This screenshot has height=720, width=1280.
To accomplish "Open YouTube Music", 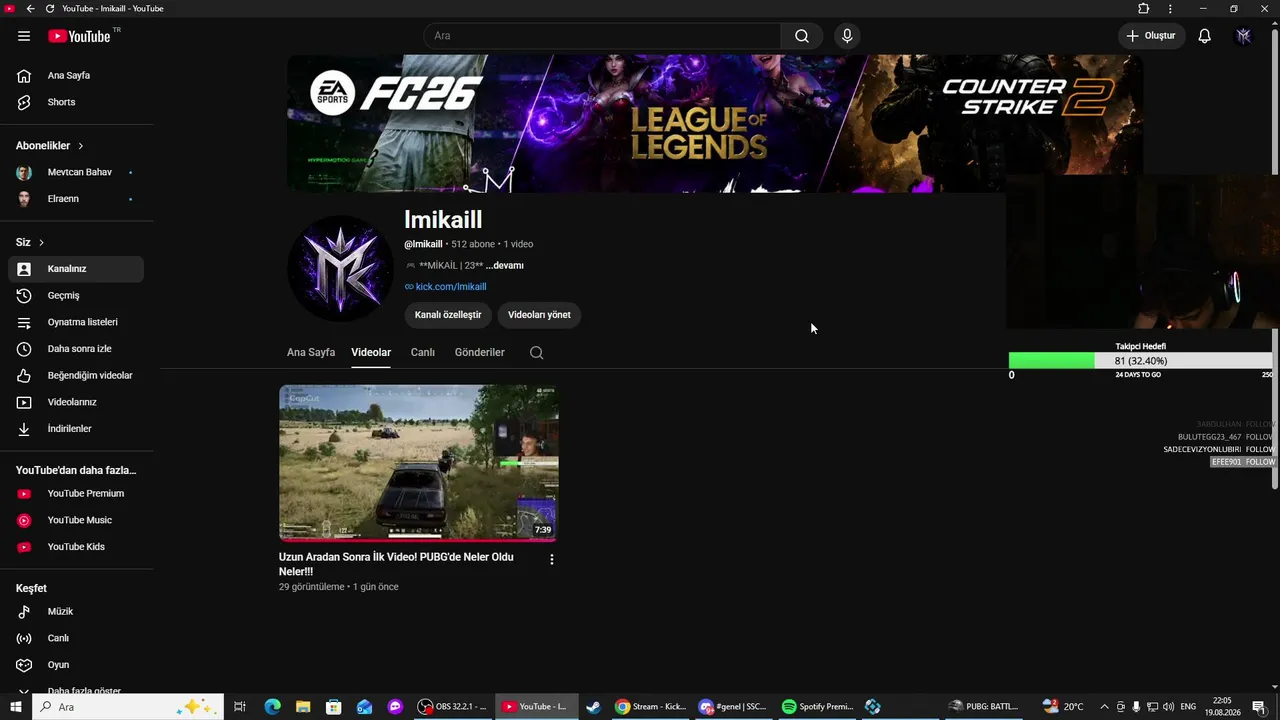I will (x=76, y=520).
